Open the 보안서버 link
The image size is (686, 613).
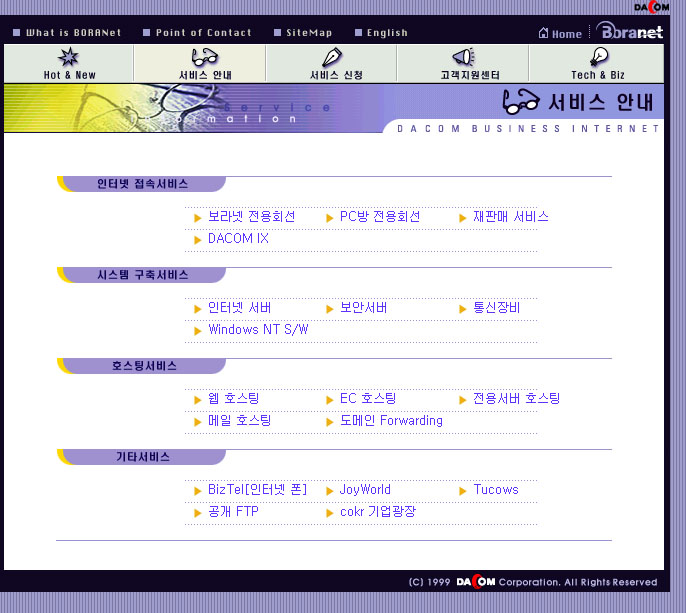click(363, 308)
